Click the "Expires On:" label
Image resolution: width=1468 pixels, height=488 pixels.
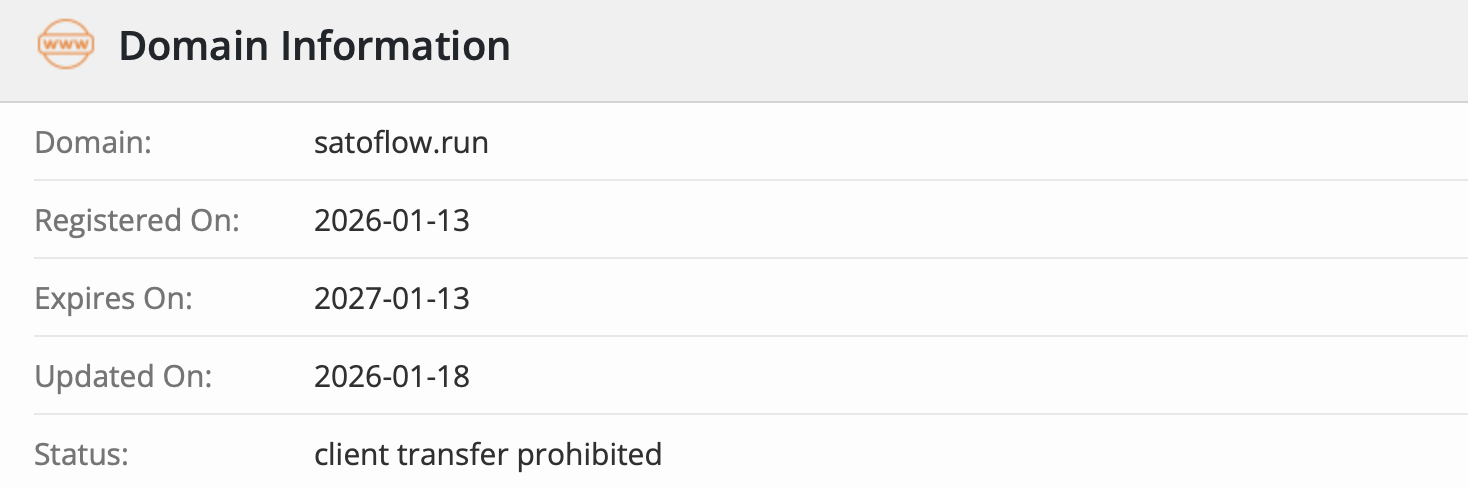(113, 298)
